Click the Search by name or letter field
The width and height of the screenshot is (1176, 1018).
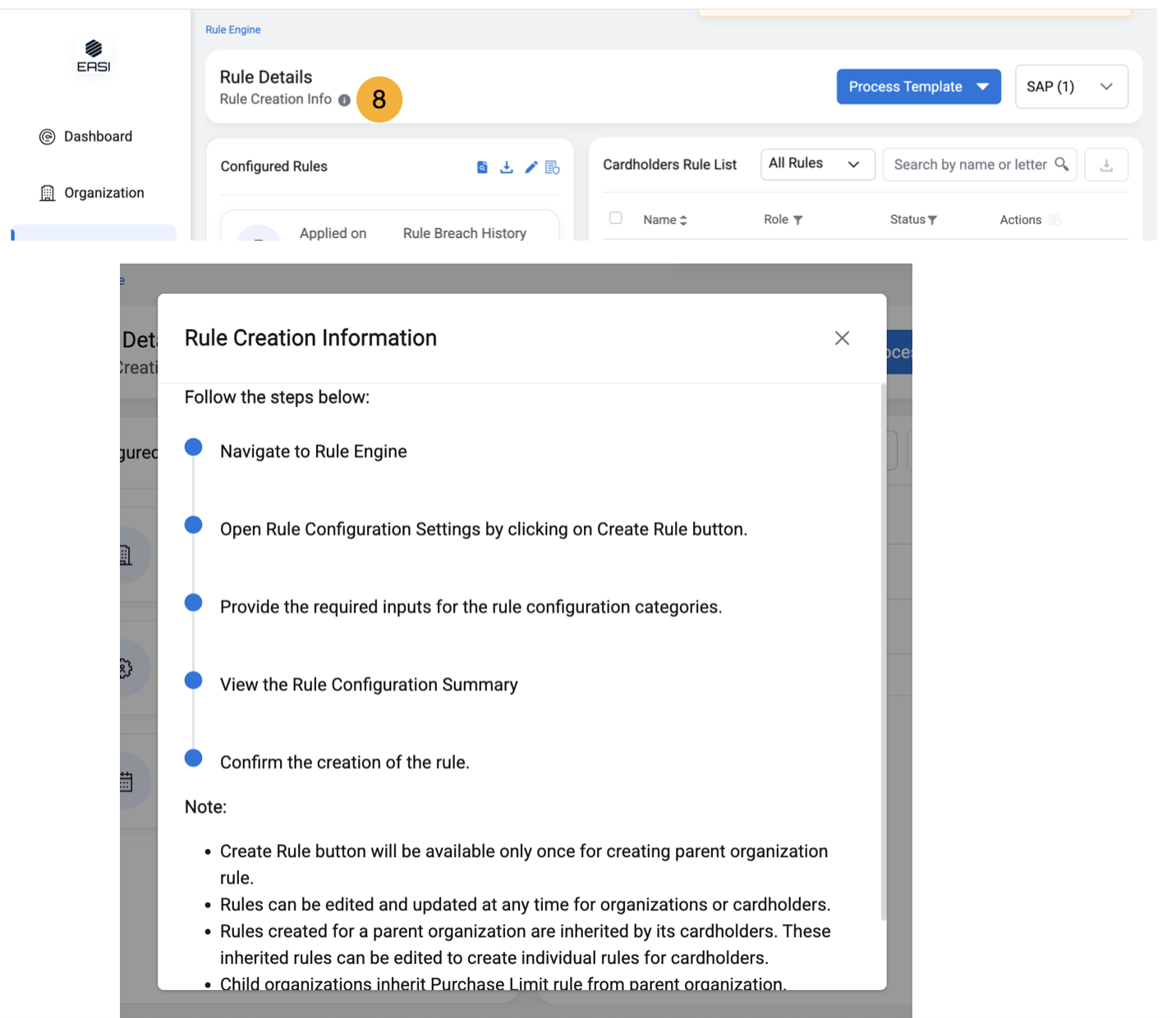point(969,165)
